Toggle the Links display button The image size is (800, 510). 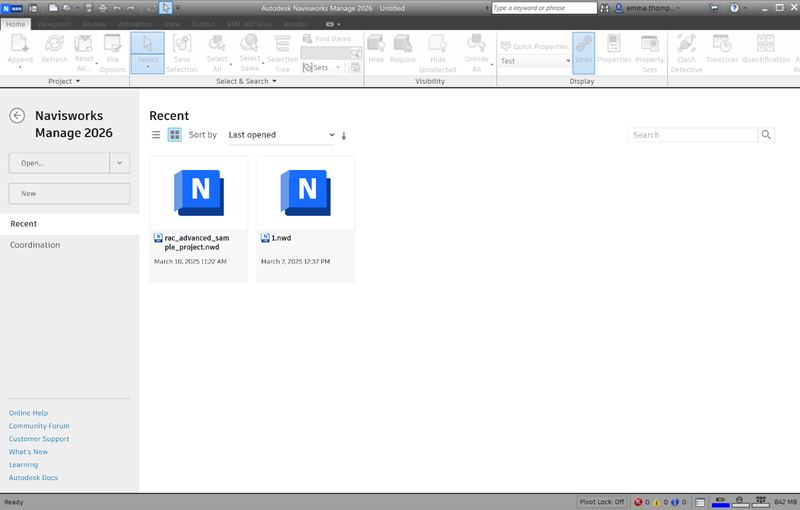(x=584, y=53)
